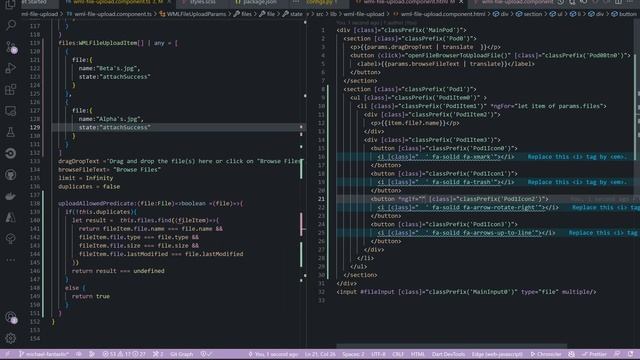The width and height of the screenshot is (640, 360).
Task: Click name:"Beta's.jpg" text in code
Action: [109, 68]
